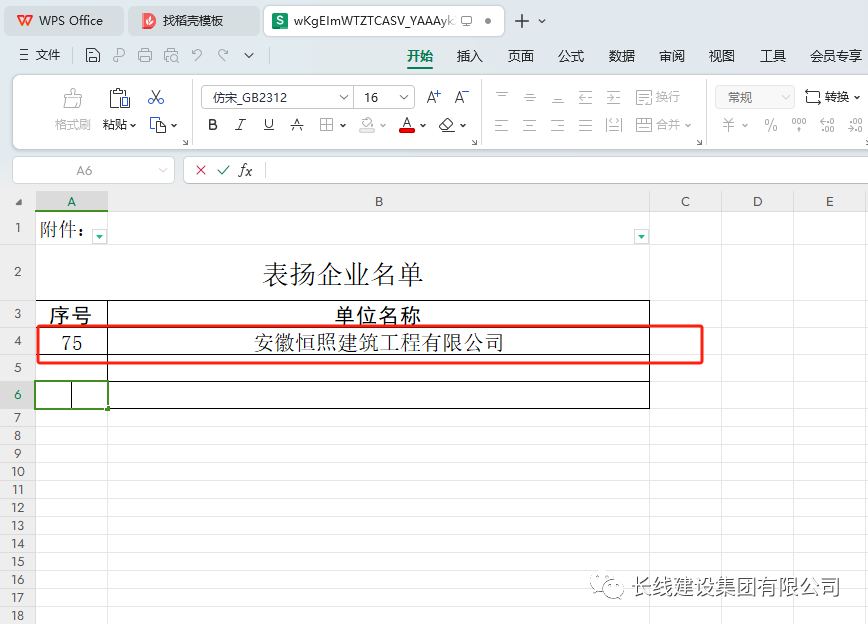Apply percent style to the cell
This screenshot has height=624, width=868.
pos(770,124)
